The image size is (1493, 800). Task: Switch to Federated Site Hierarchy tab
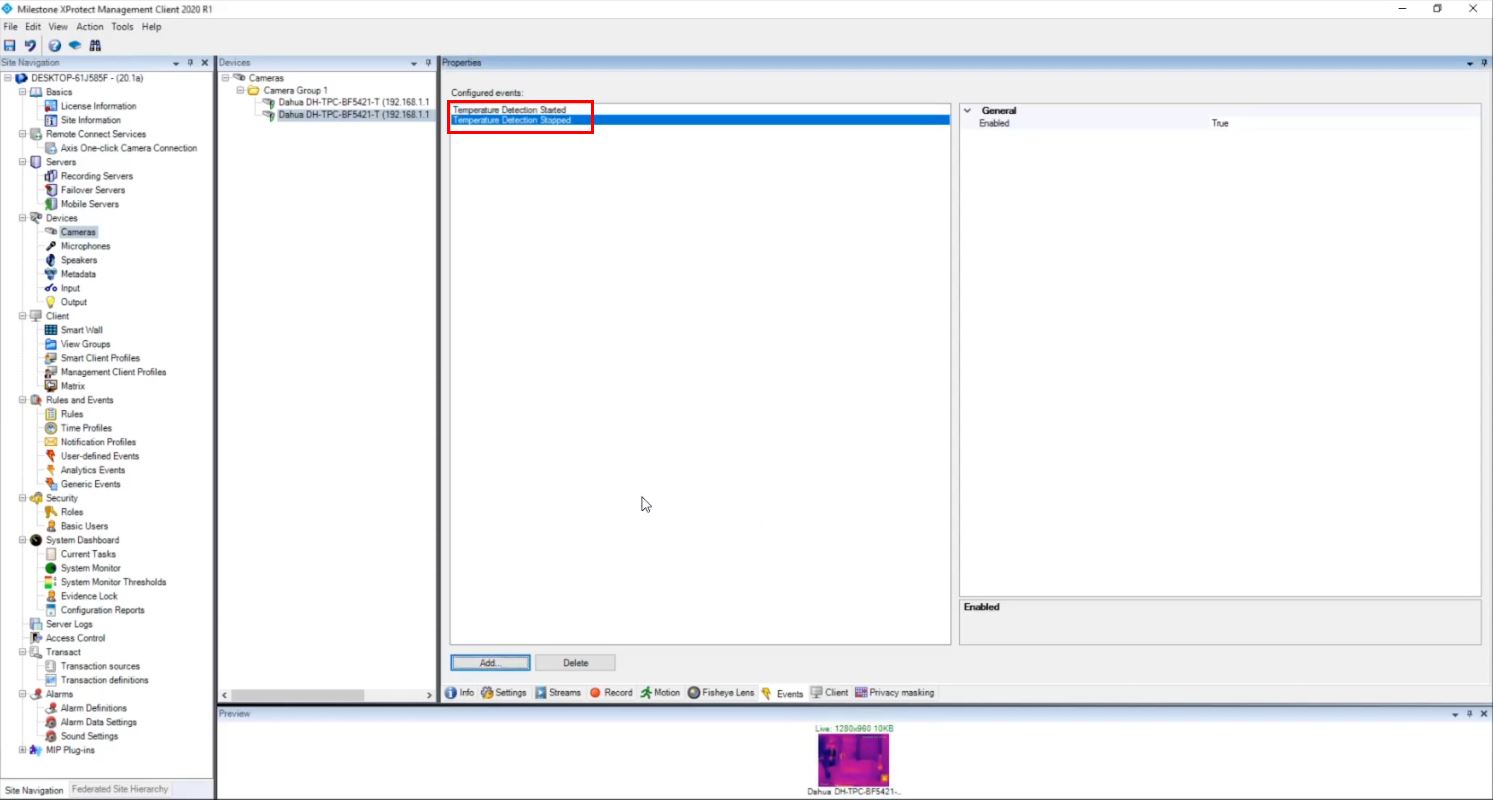(120, 790)
